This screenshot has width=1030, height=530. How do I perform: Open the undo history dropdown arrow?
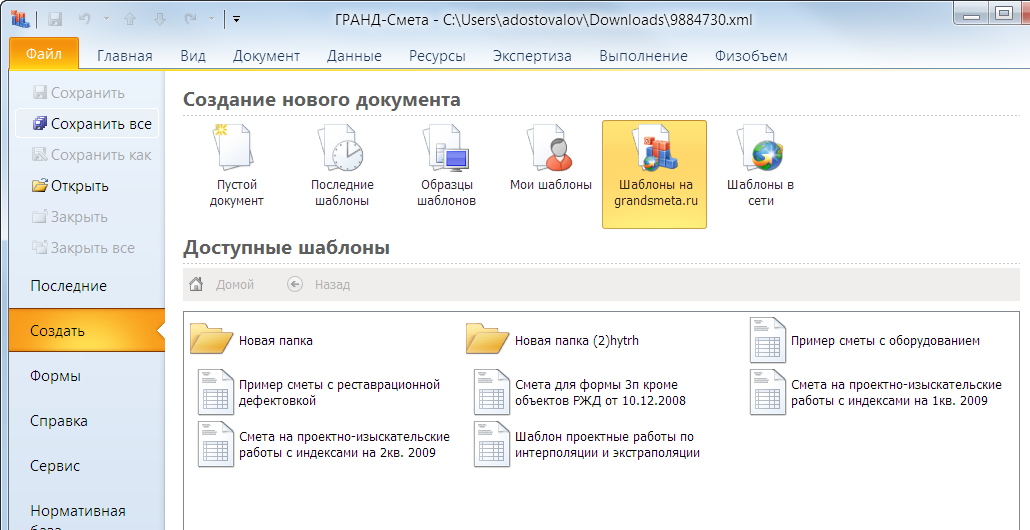click(106, 20)
